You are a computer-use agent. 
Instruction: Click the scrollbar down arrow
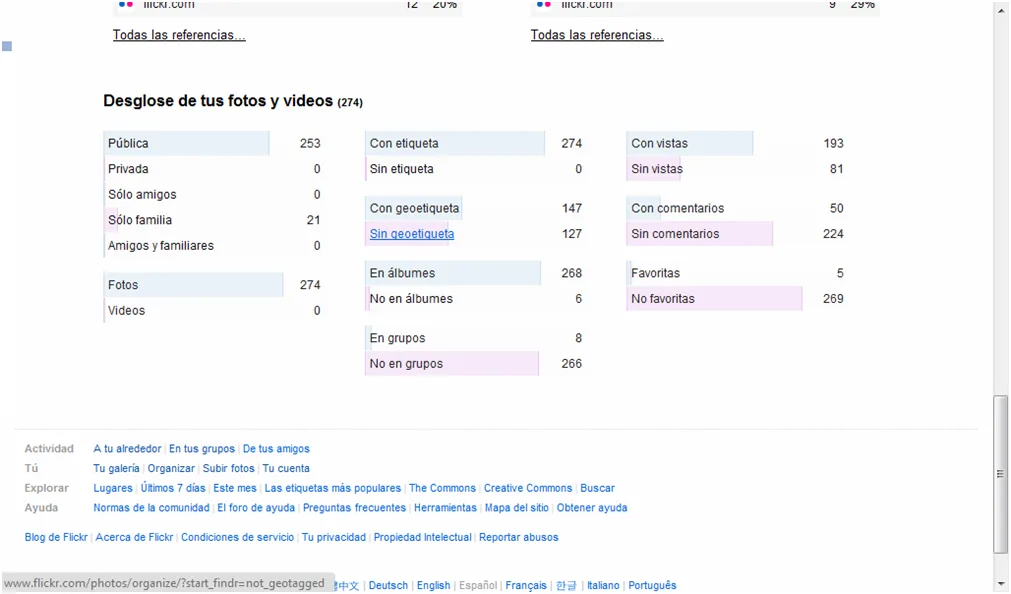point(1002,585)
